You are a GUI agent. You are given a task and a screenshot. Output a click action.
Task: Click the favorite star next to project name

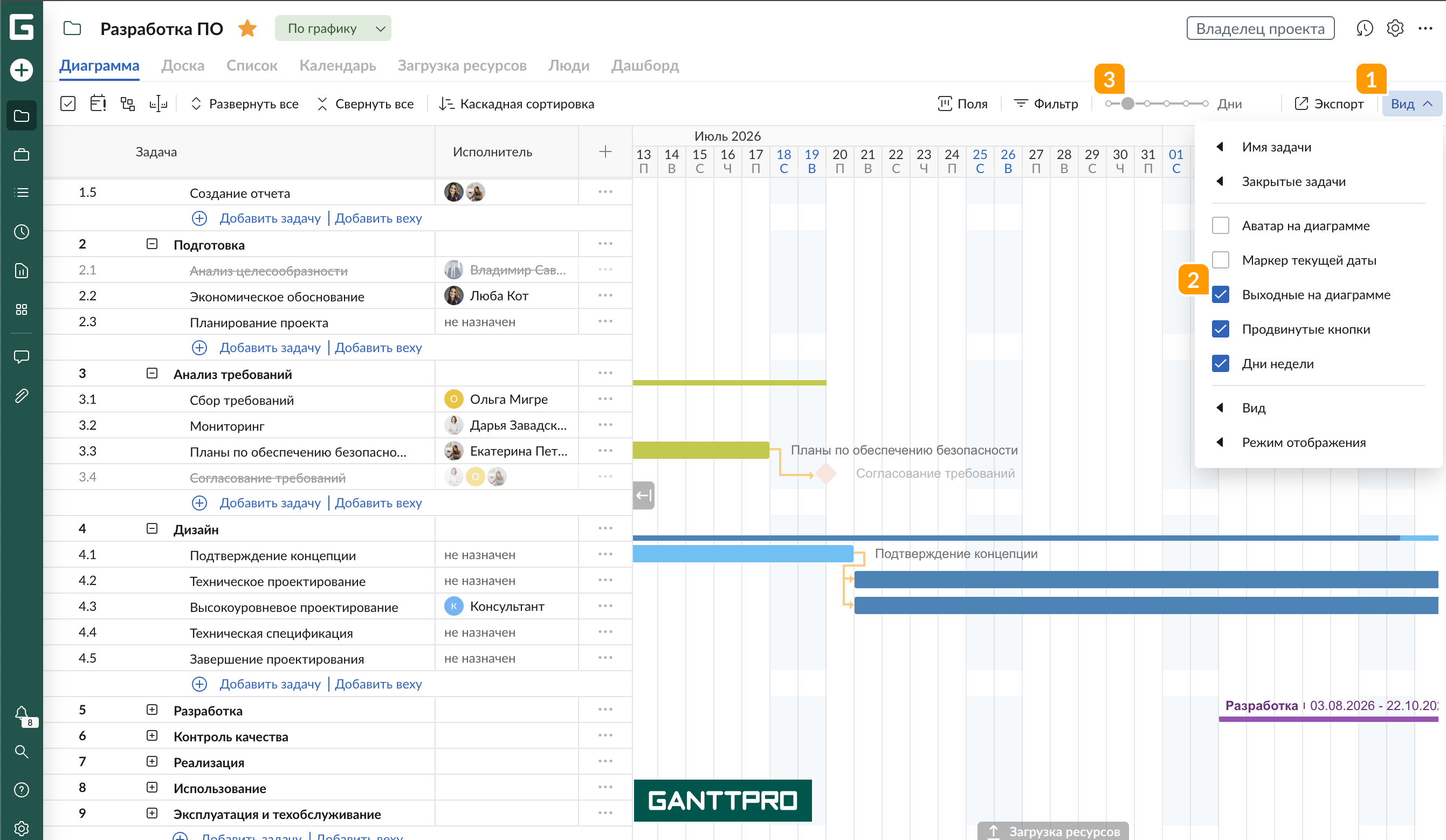click(247, 28)
